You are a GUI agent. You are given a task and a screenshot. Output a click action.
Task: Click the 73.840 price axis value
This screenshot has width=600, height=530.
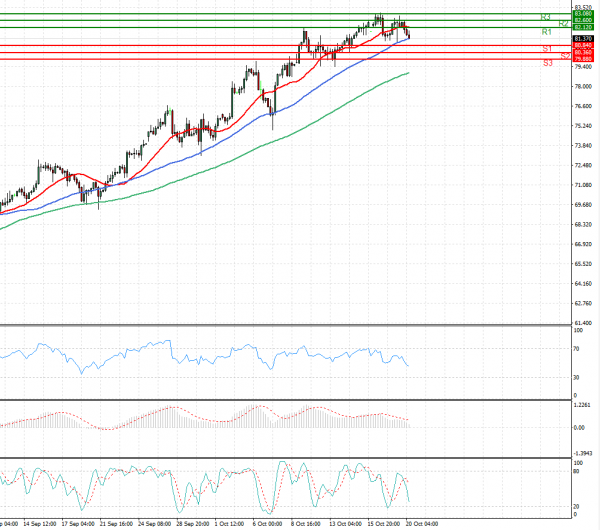583,145
